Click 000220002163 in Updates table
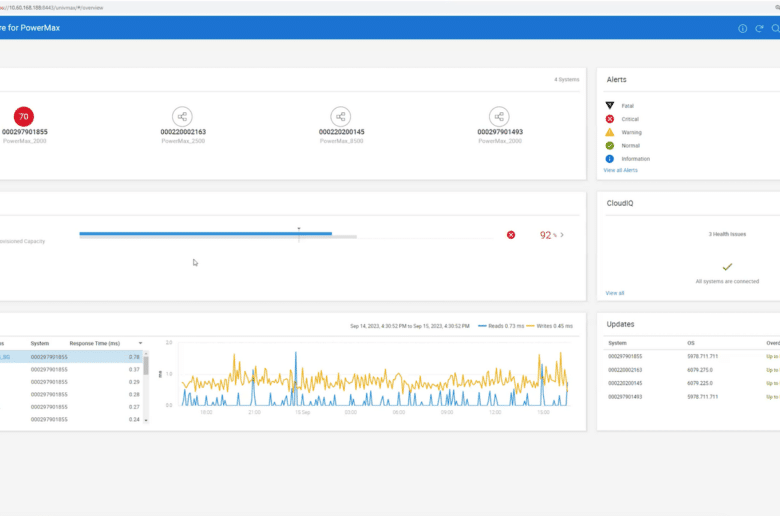 [x=625, y=370]
